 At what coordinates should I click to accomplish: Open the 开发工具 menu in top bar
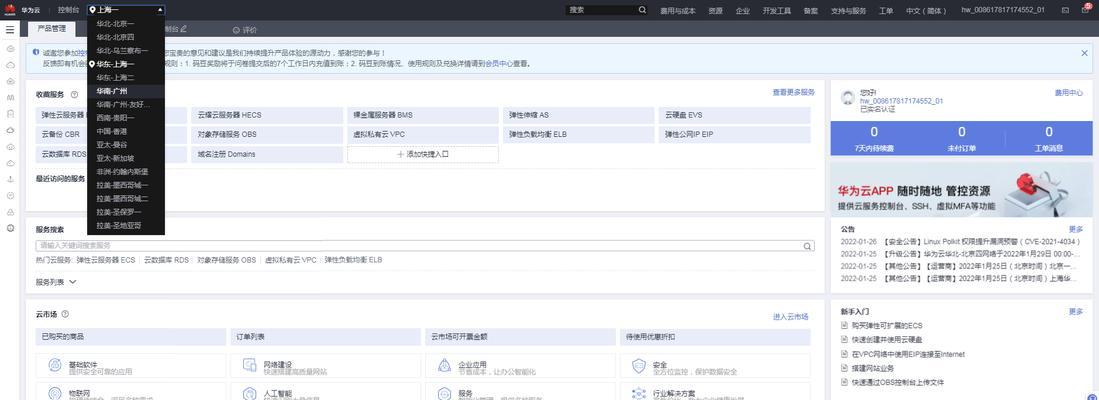click(777, 11)
